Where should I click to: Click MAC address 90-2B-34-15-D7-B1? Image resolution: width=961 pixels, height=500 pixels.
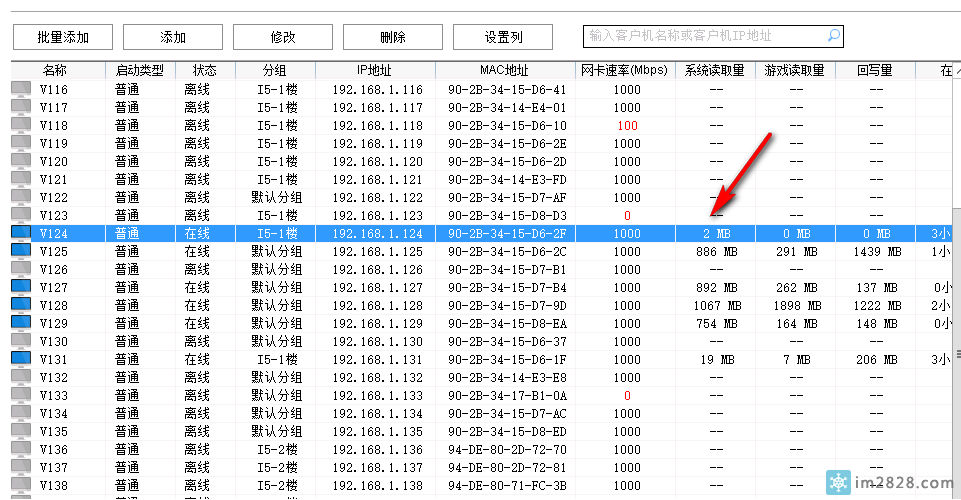507,270
